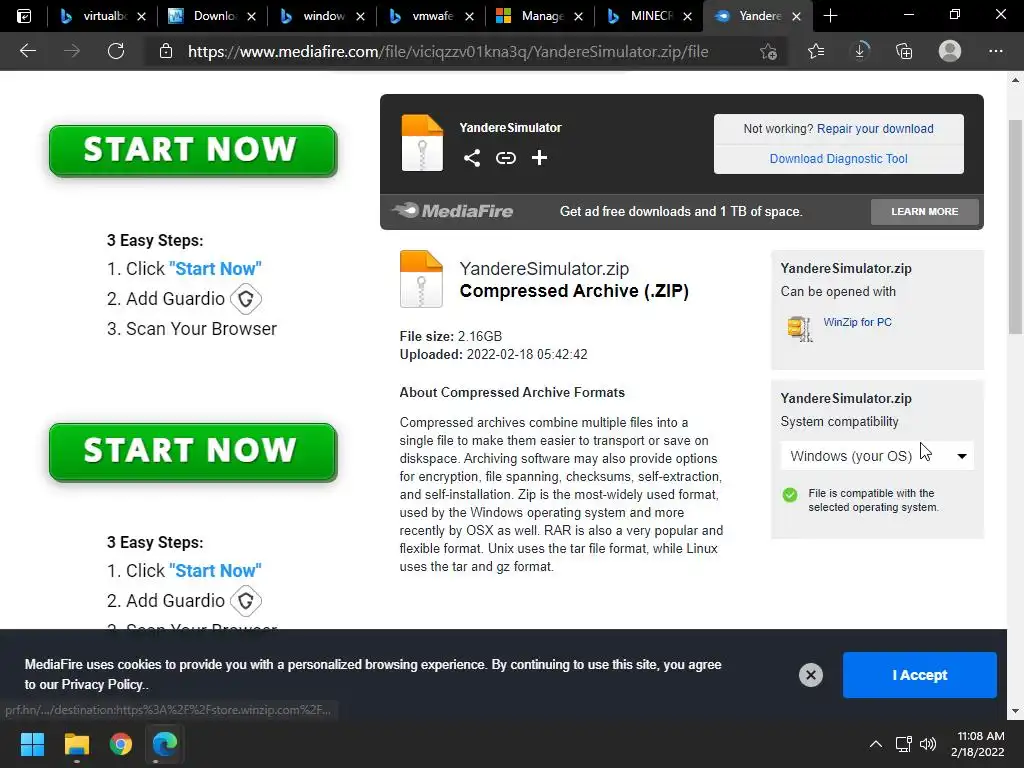Image resolution: width=1024 pixels, height=768 pixels.
Task: Dismiss cookie notice with X icon
Action: (810, 675)
